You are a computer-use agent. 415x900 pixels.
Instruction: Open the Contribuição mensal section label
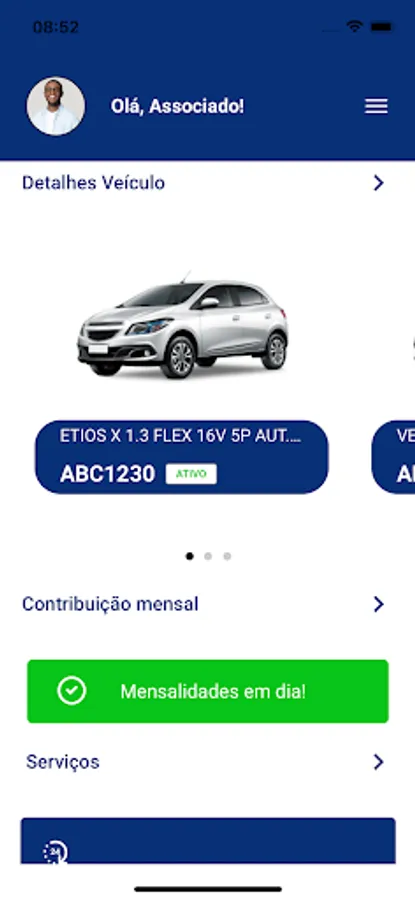point(110,604)
